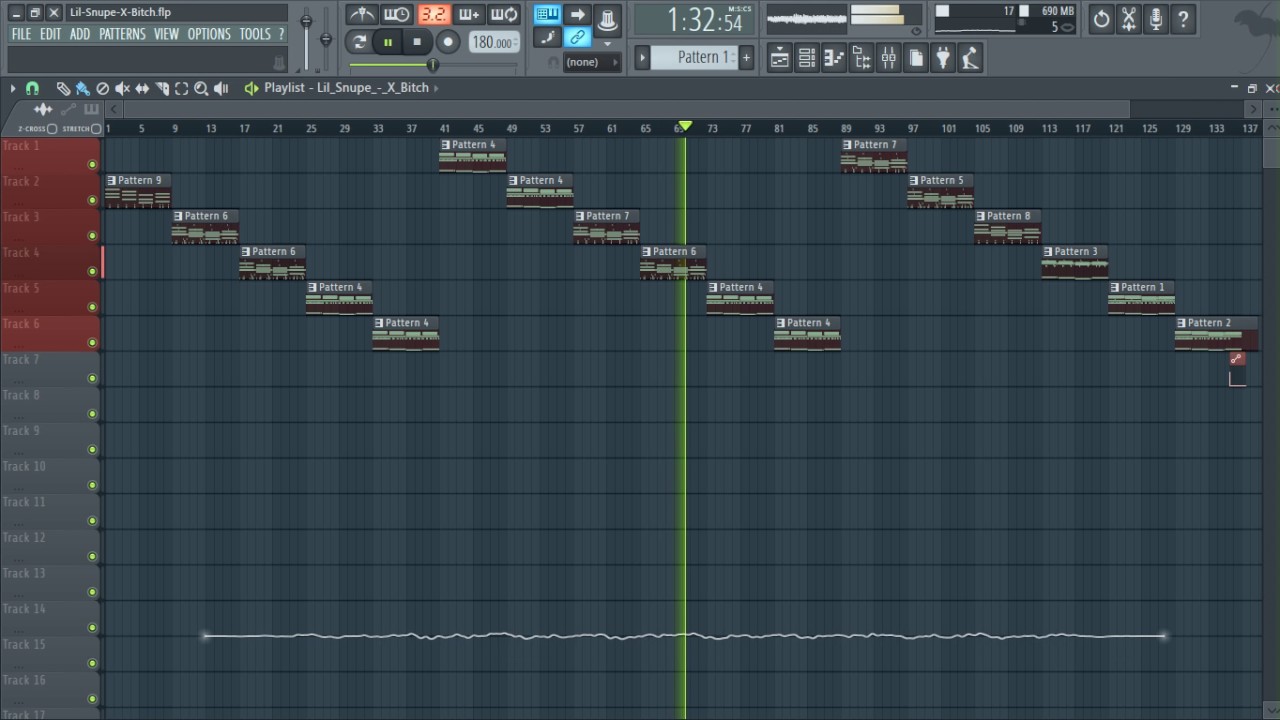Screen dimensions: 1280x720
Task: Mute Track 15 via green dot
Action: [92, 663]
